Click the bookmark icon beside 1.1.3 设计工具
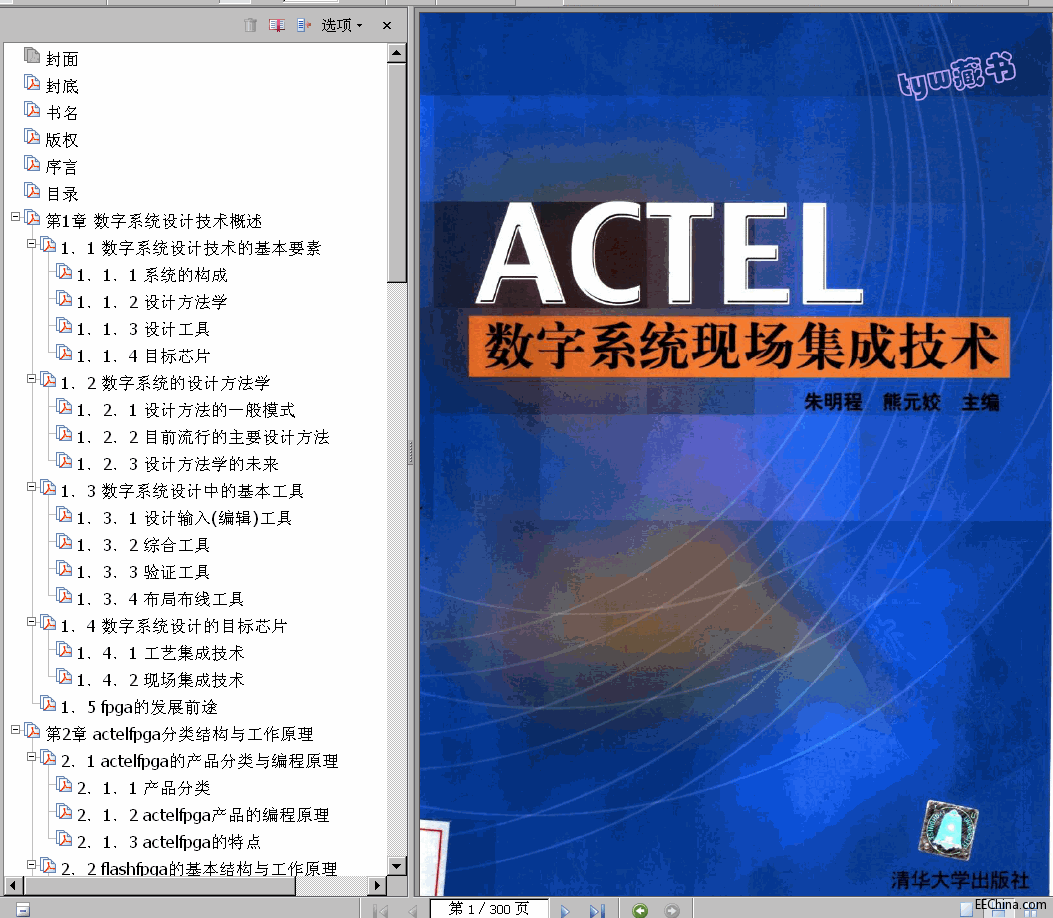1053x918 pixels. coord(64,326)
